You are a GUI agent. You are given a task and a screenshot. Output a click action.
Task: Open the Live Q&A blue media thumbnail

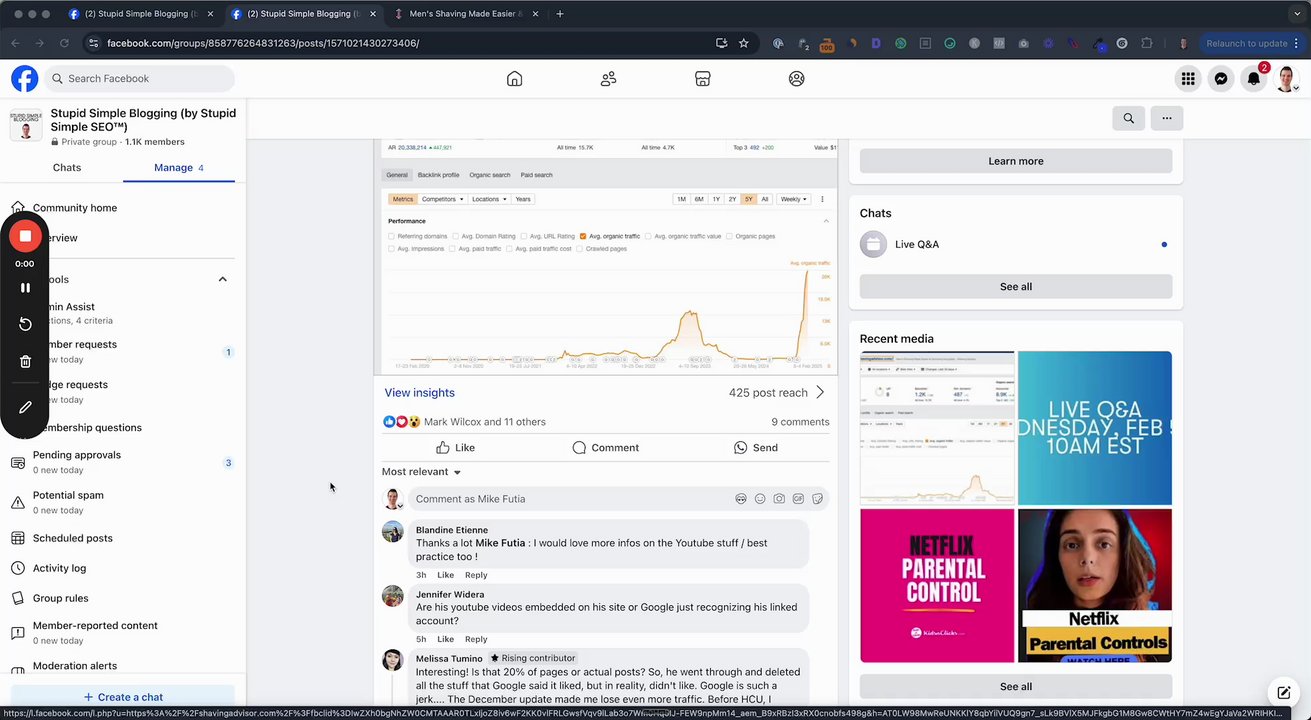[1095, 428]
